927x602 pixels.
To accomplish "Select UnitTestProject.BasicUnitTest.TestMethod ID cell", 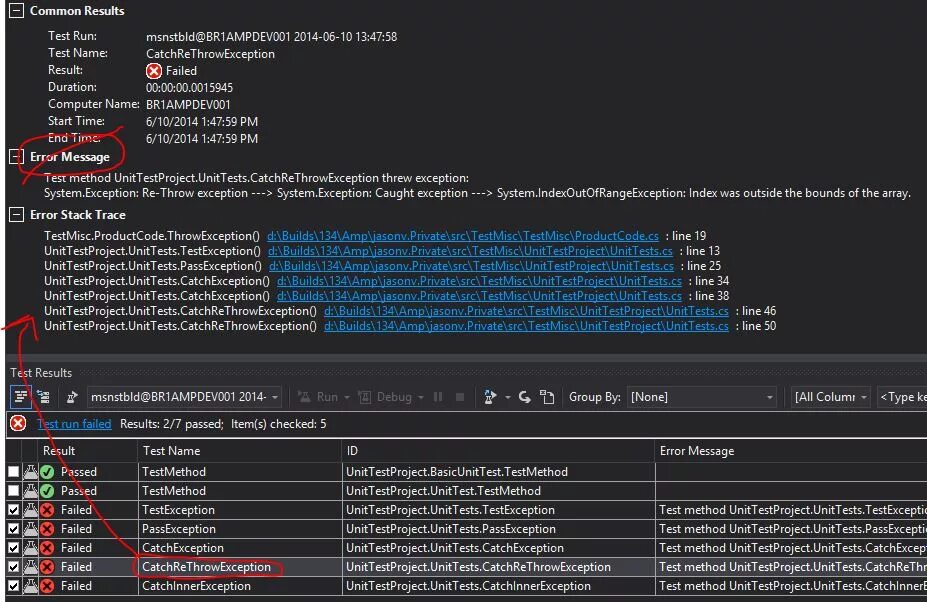I will tap(498, 472).
